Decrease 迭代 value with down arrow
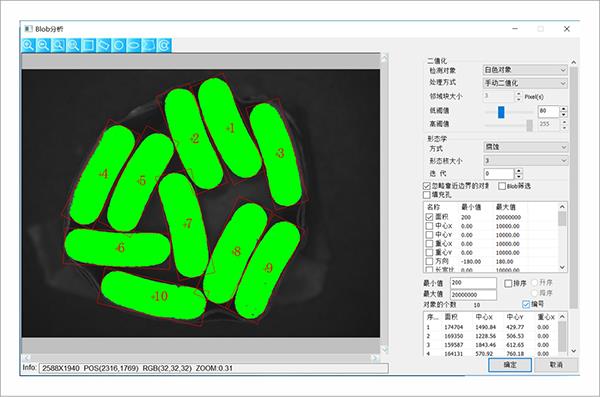 pos(518,176)
